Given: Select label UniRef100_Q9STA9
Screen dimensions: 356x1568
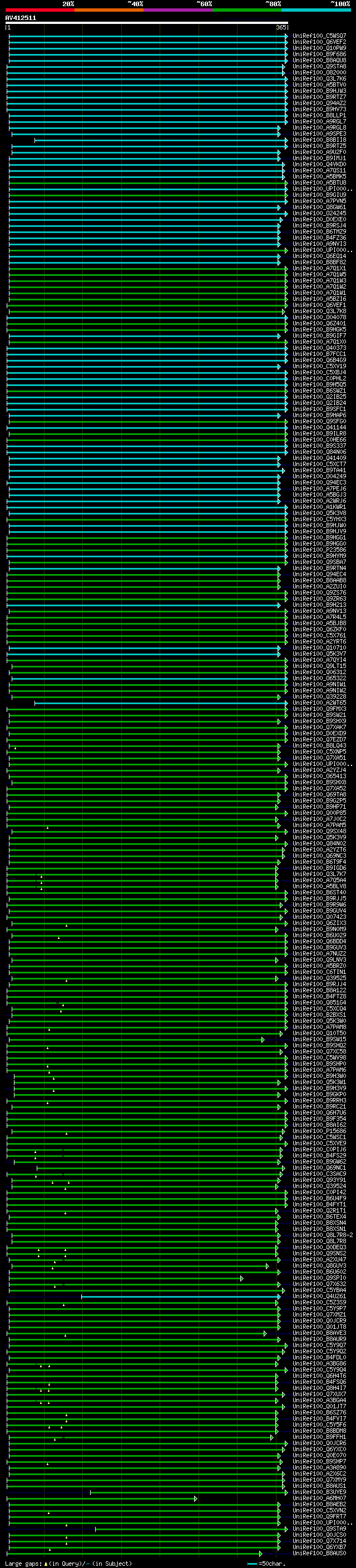Looking at the screenshot, I should [x=319, y=1529].
